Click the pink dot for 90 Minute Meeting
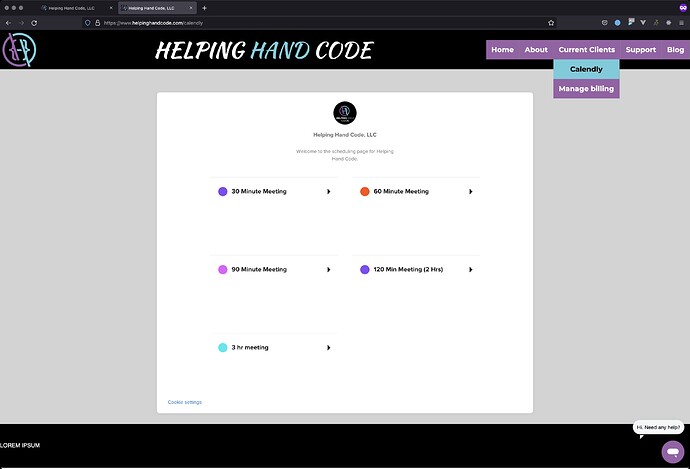The height and width of the screenshot is (469, 690). pos(223,269)
